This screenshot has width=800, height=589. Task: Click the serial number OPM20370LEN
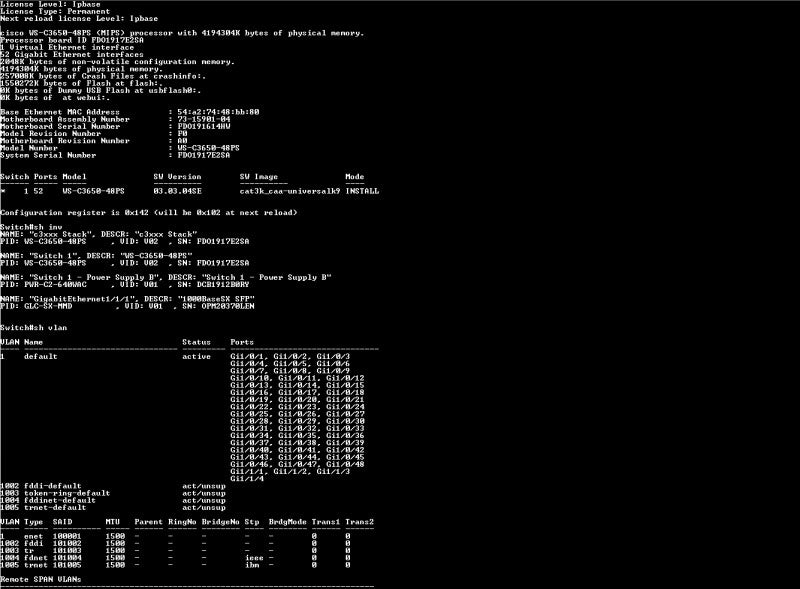coord(228,306)
